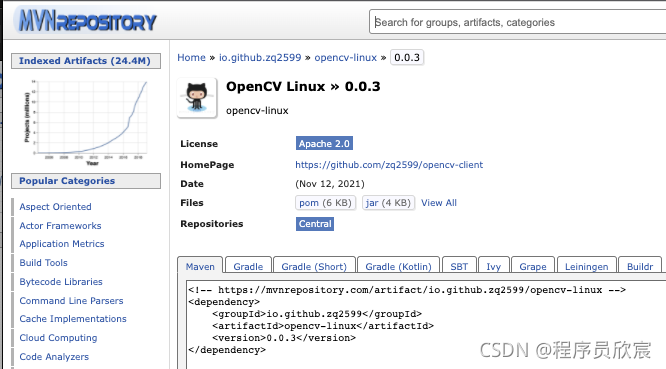Open Code Analyzers category
The width and height of the screenshot is (666, 369).
click(54, 357)
